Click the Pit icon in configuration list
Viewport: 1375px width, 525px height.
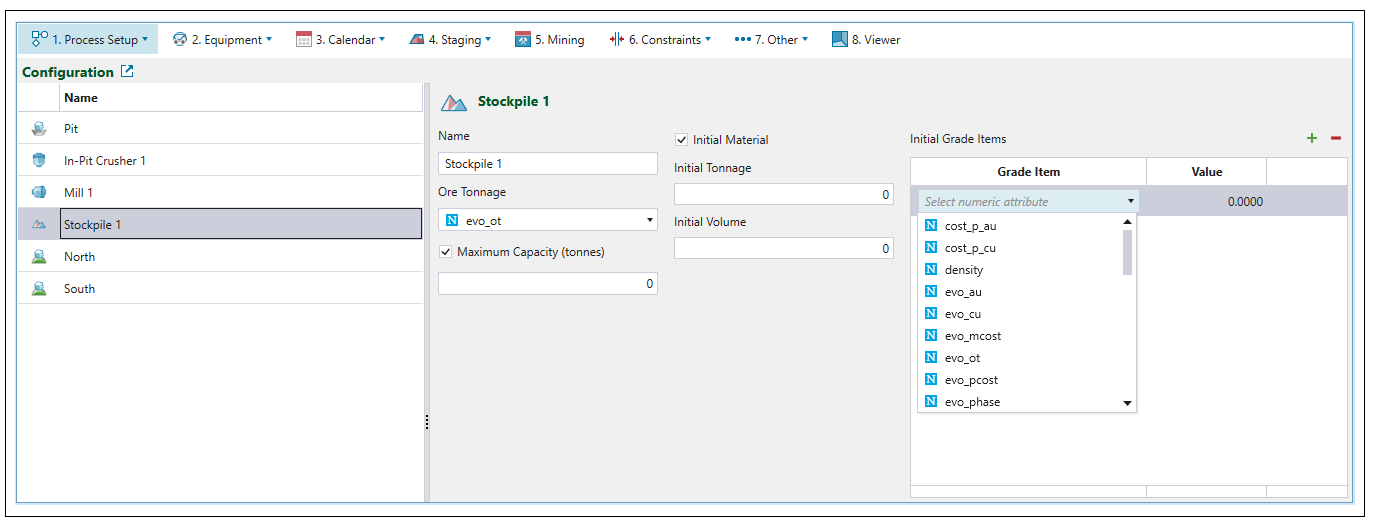(39, 129)
